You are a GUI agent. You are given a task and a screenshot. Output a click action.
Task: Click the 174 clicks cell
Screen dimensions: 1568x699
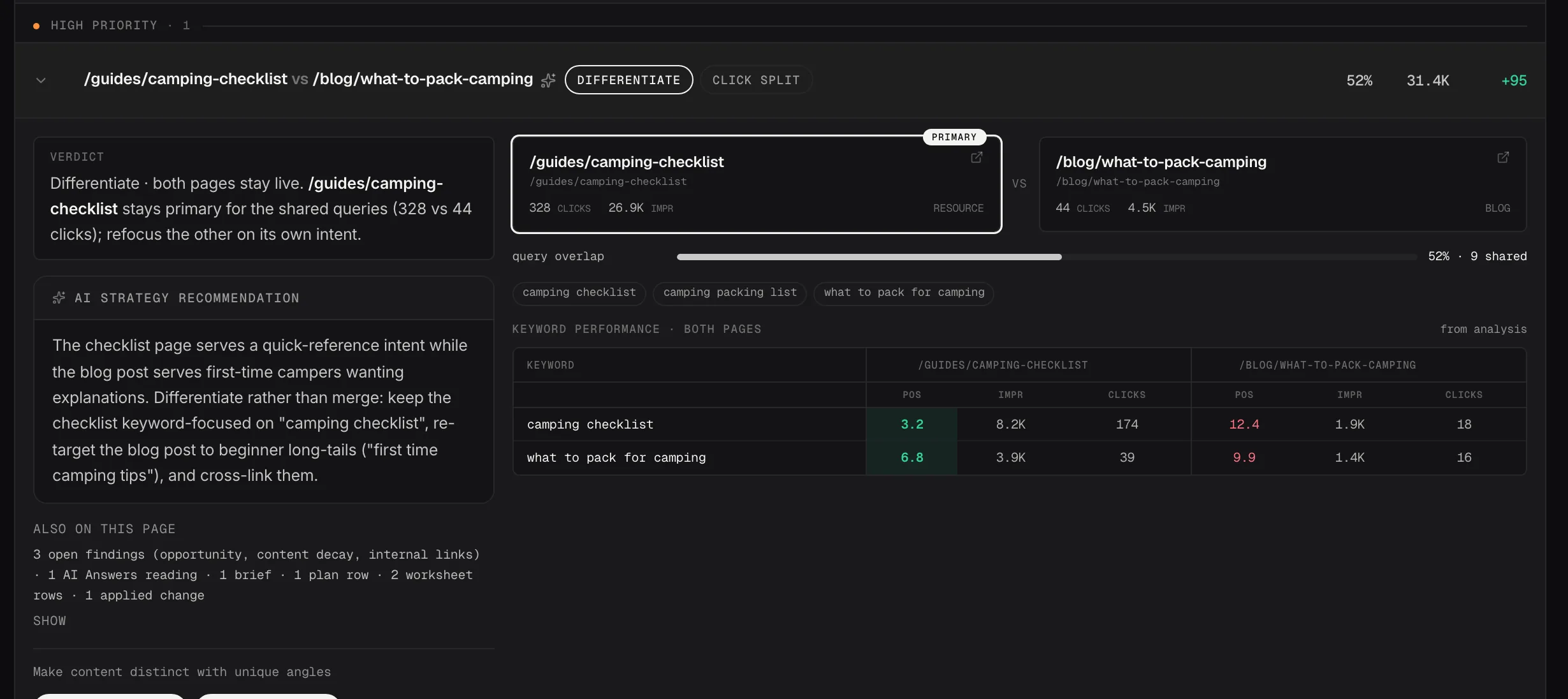[x=1126, y=424]
